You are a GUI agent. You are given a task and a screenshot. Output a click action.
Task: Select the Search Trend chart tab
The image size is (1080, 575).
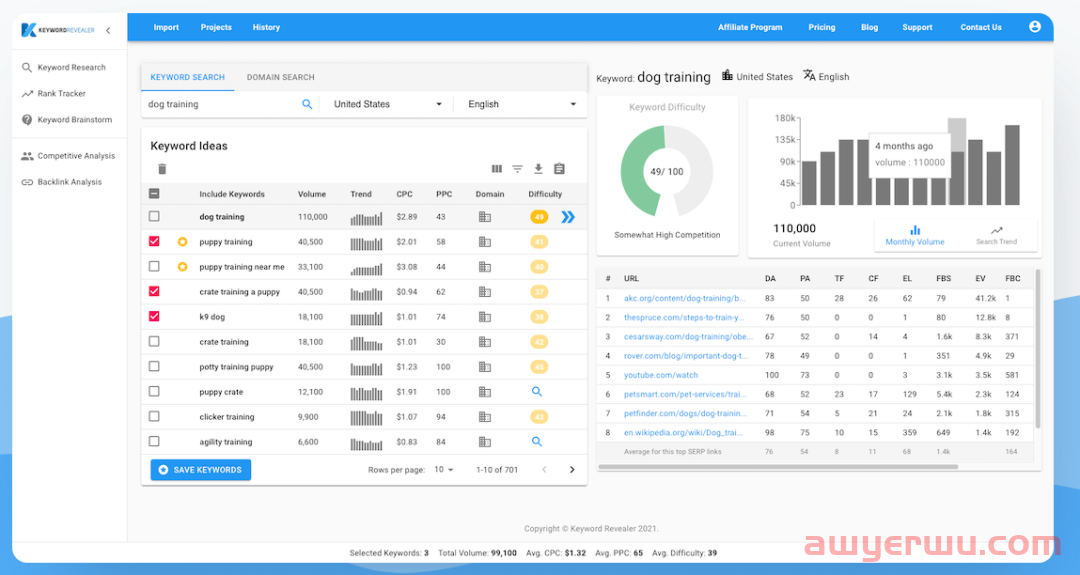click(996, 236)
